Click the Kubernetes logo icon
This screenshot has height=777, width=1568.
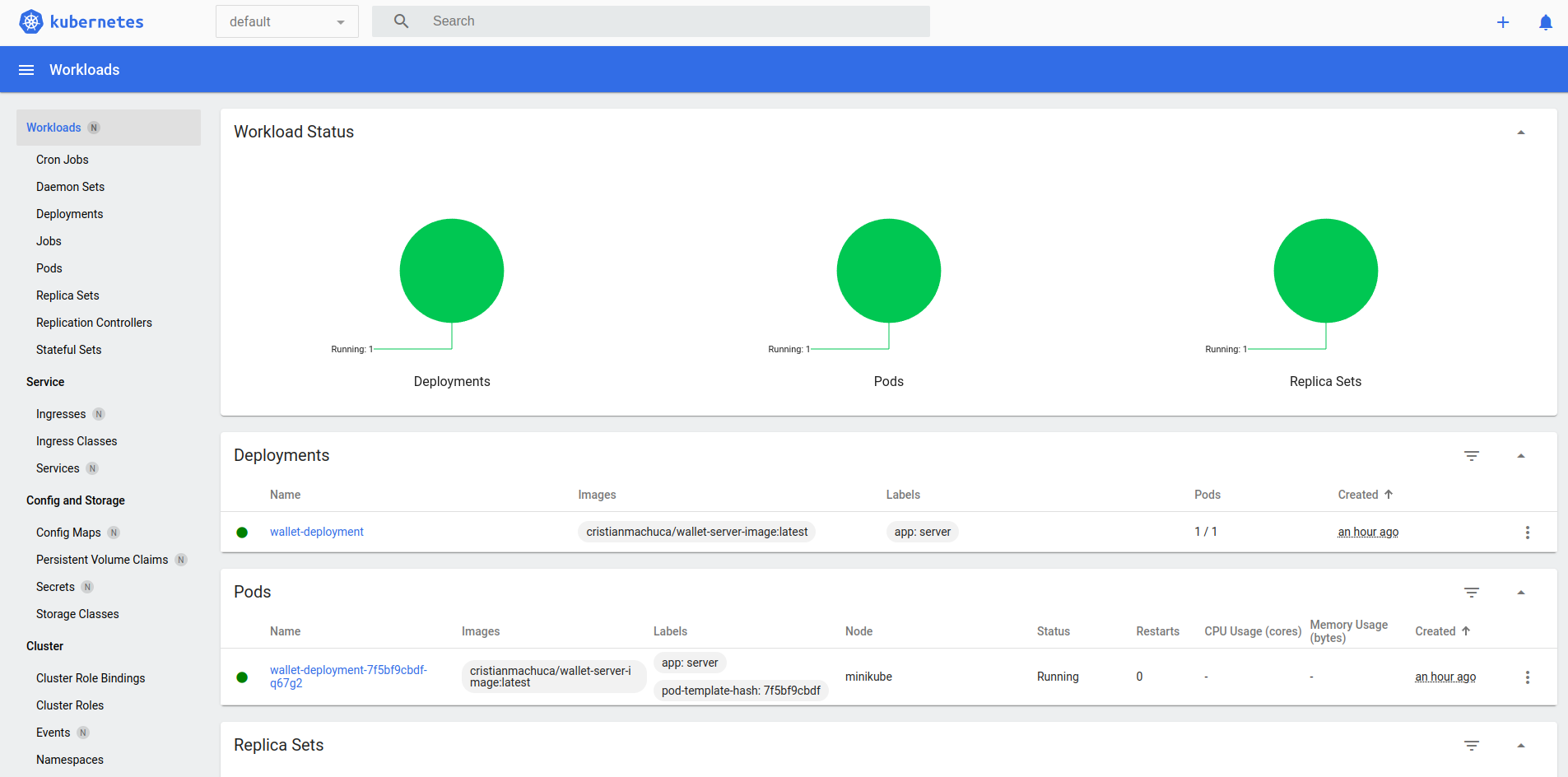point(31,21)
